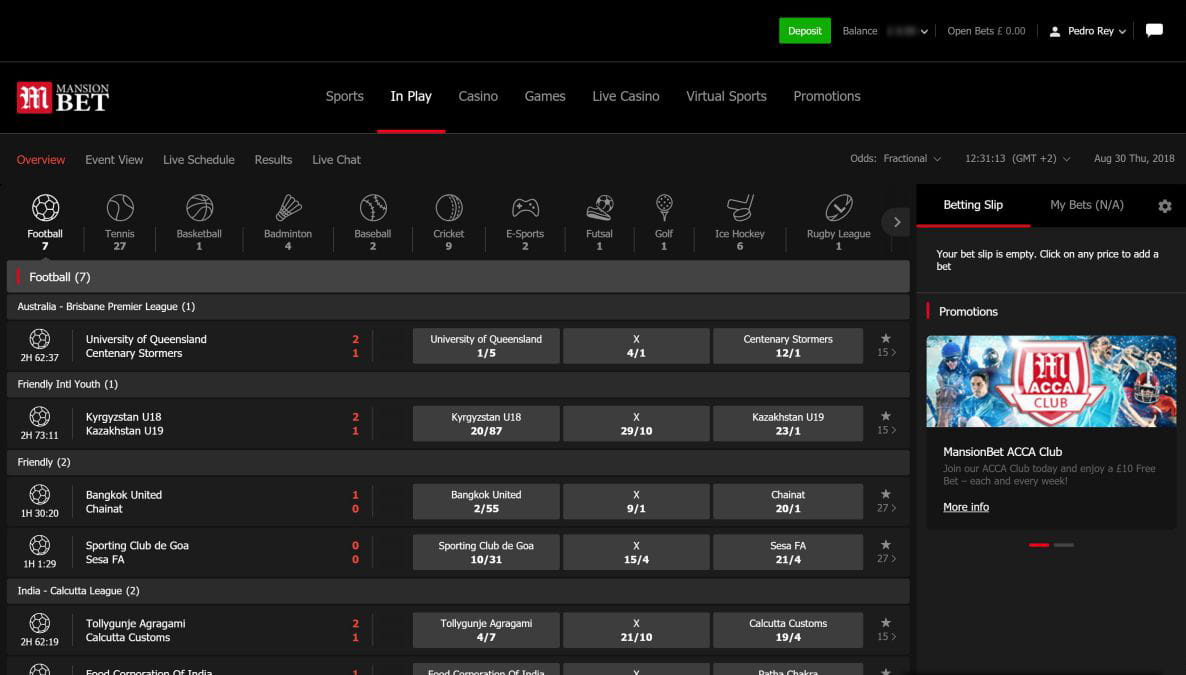Expand 27 more markets for Bangkok United

(886, 509)
